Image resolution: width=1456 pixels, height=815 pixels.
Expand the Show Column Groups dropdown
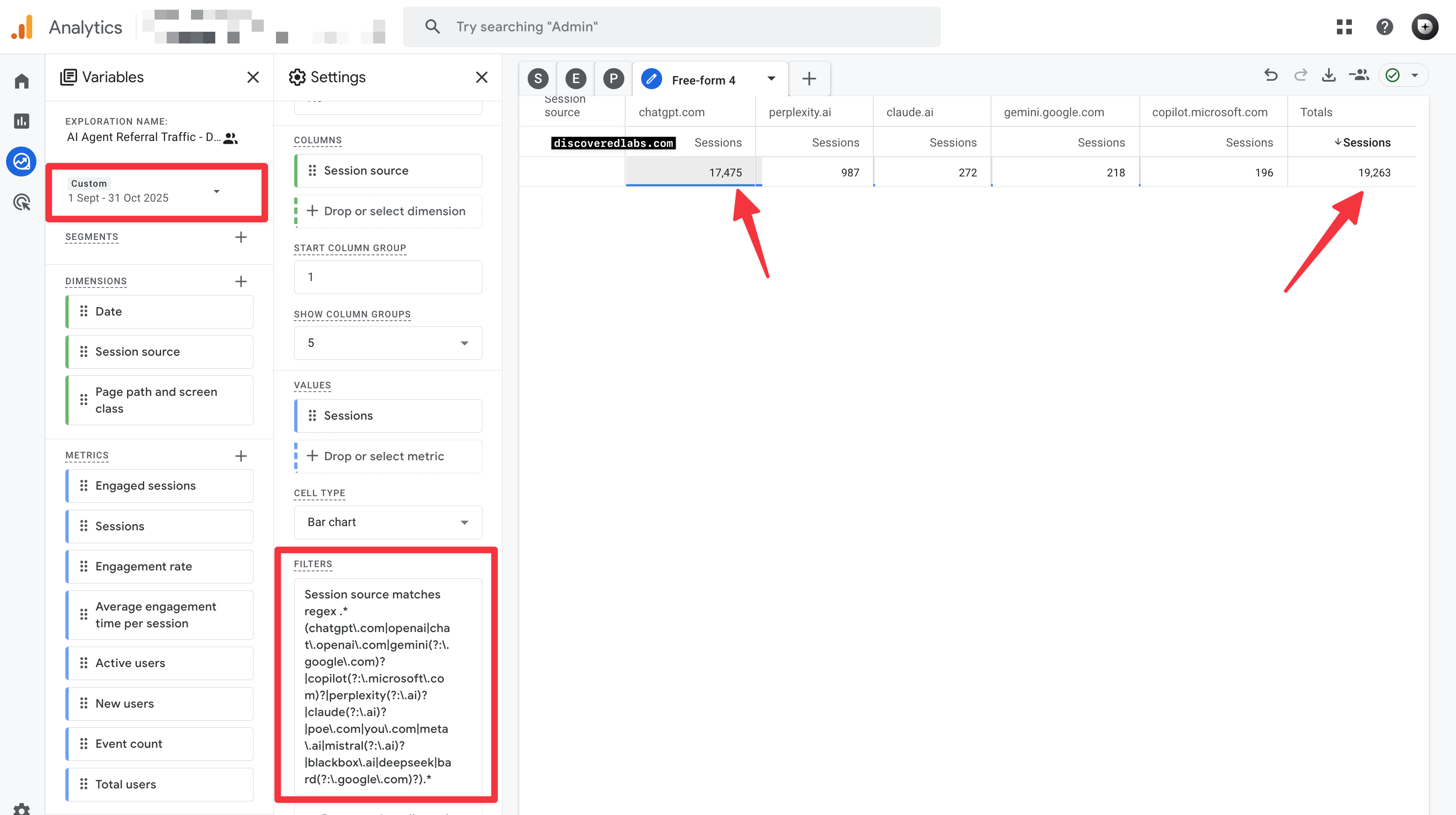pos(388,343)
